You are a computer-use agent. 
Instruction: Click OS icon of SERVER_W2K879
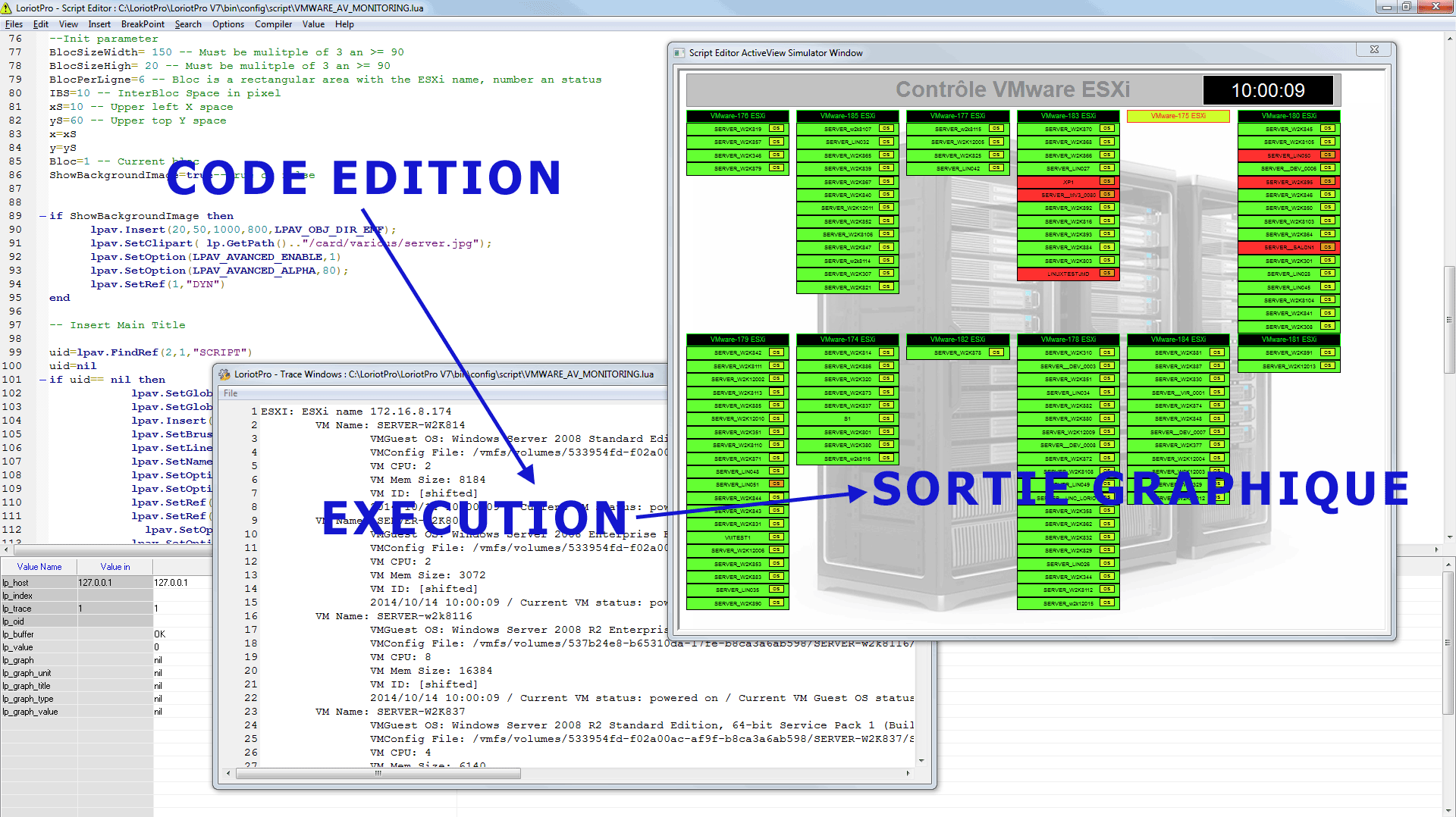coord(777,168)
